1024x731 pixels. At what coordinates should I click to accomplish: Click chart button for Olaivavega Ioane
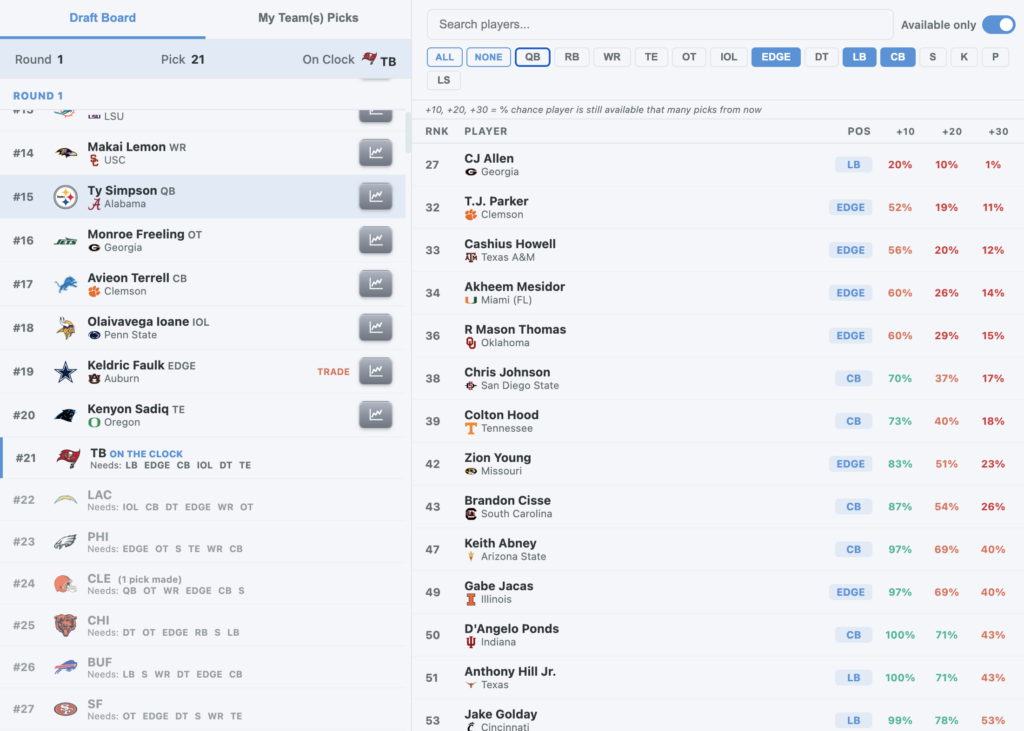(x=375, y=328)
